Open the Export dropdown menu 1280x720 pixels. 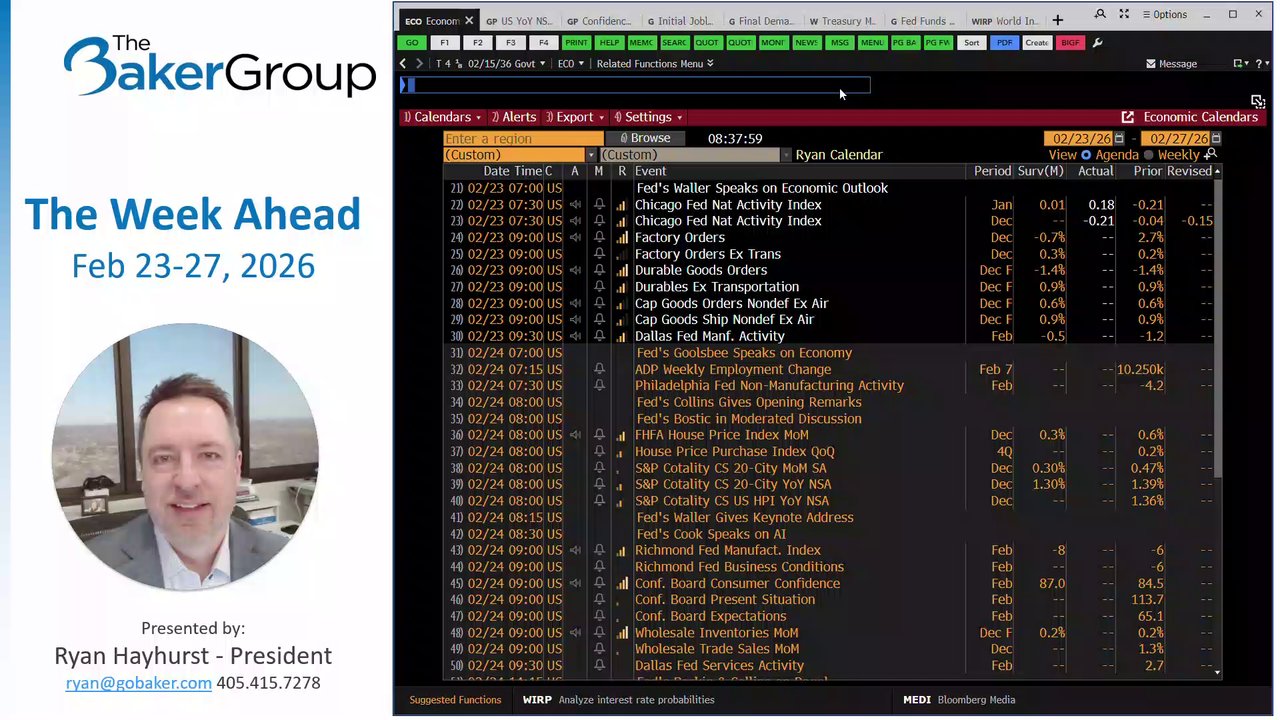coord(573,117)
